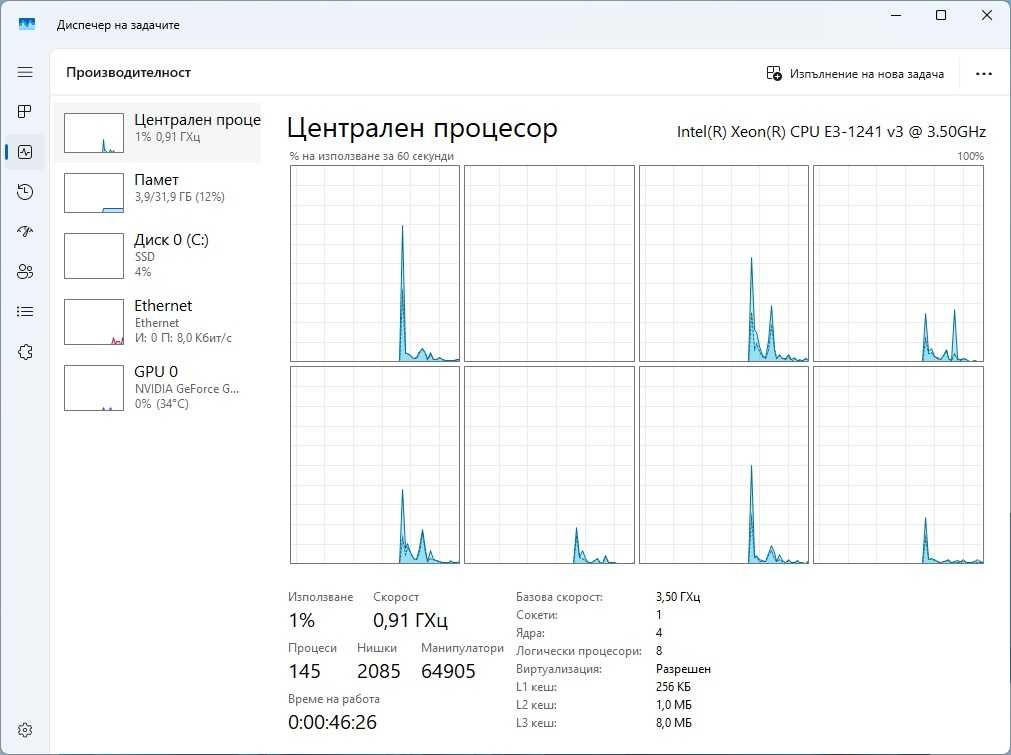This screenshot has width=1011, height=755.
Task: Click 'Виртуализация' value 'Разрешен'
Action: [683, 669]
